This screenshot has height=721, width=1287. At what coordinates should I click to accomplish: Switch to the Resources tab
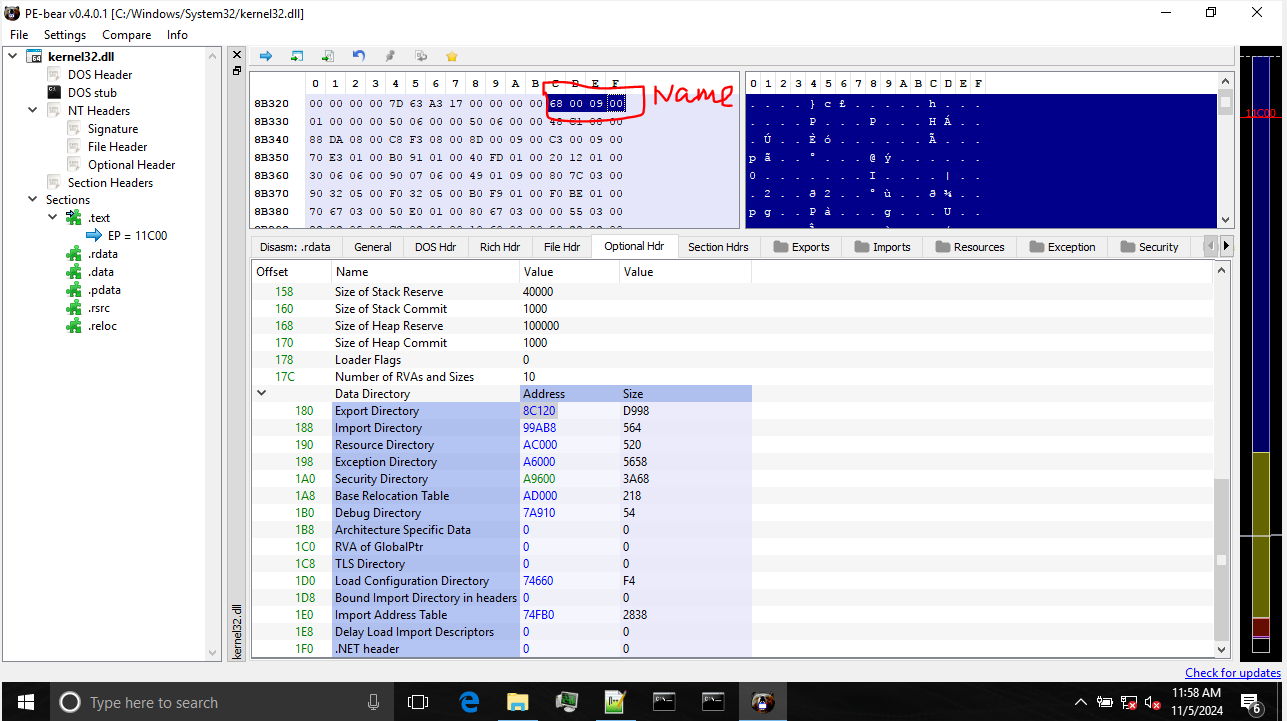pyautogui.click(x=968, y=247)
